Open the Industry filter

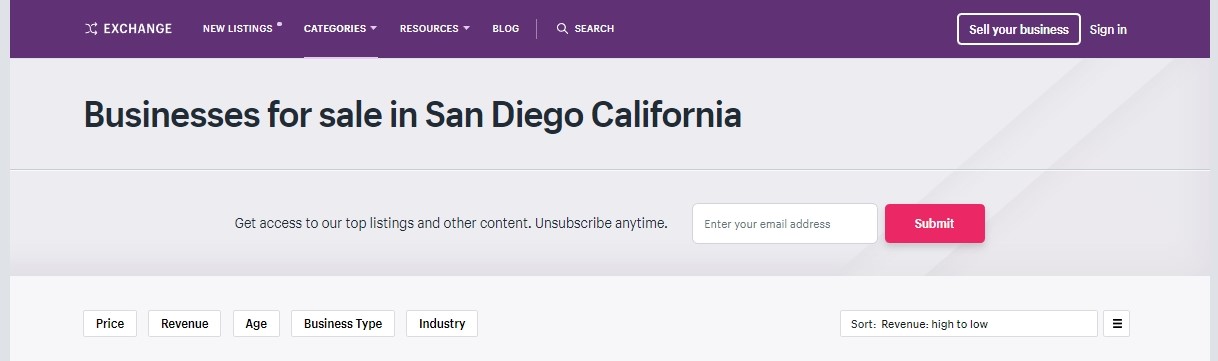pyautogui.click(x=442, y=323)
